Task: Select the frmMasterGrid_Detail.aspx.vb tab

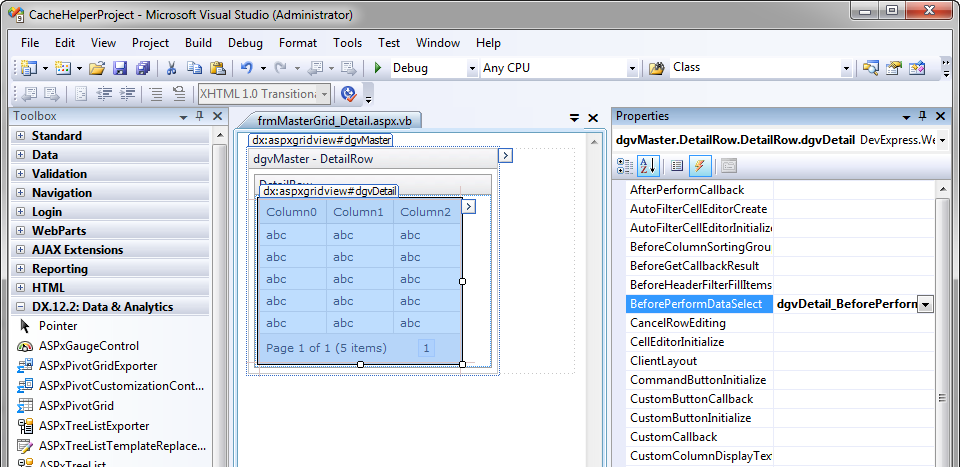Action: point(334,120)
